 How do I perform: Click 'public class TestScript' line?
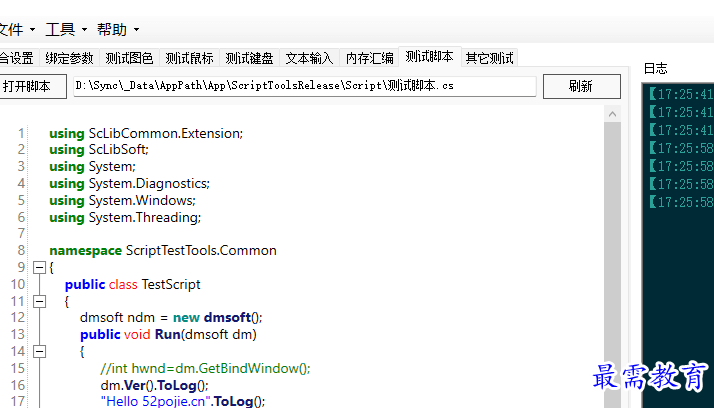[x=133, y=285]
